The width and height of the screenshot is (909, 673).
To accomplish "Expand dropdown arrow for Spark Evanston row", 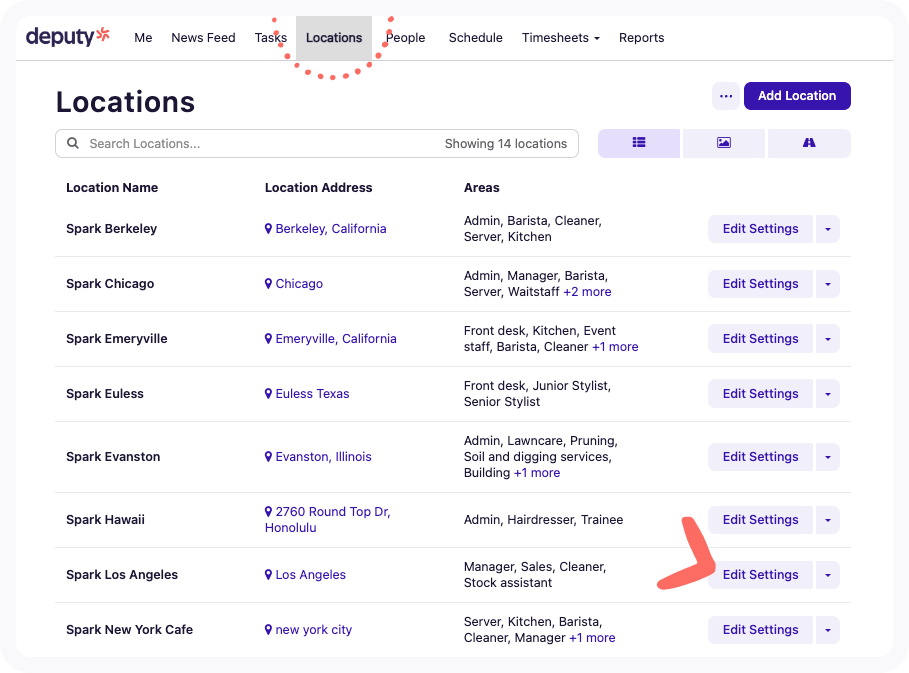I will pos(828,457).
